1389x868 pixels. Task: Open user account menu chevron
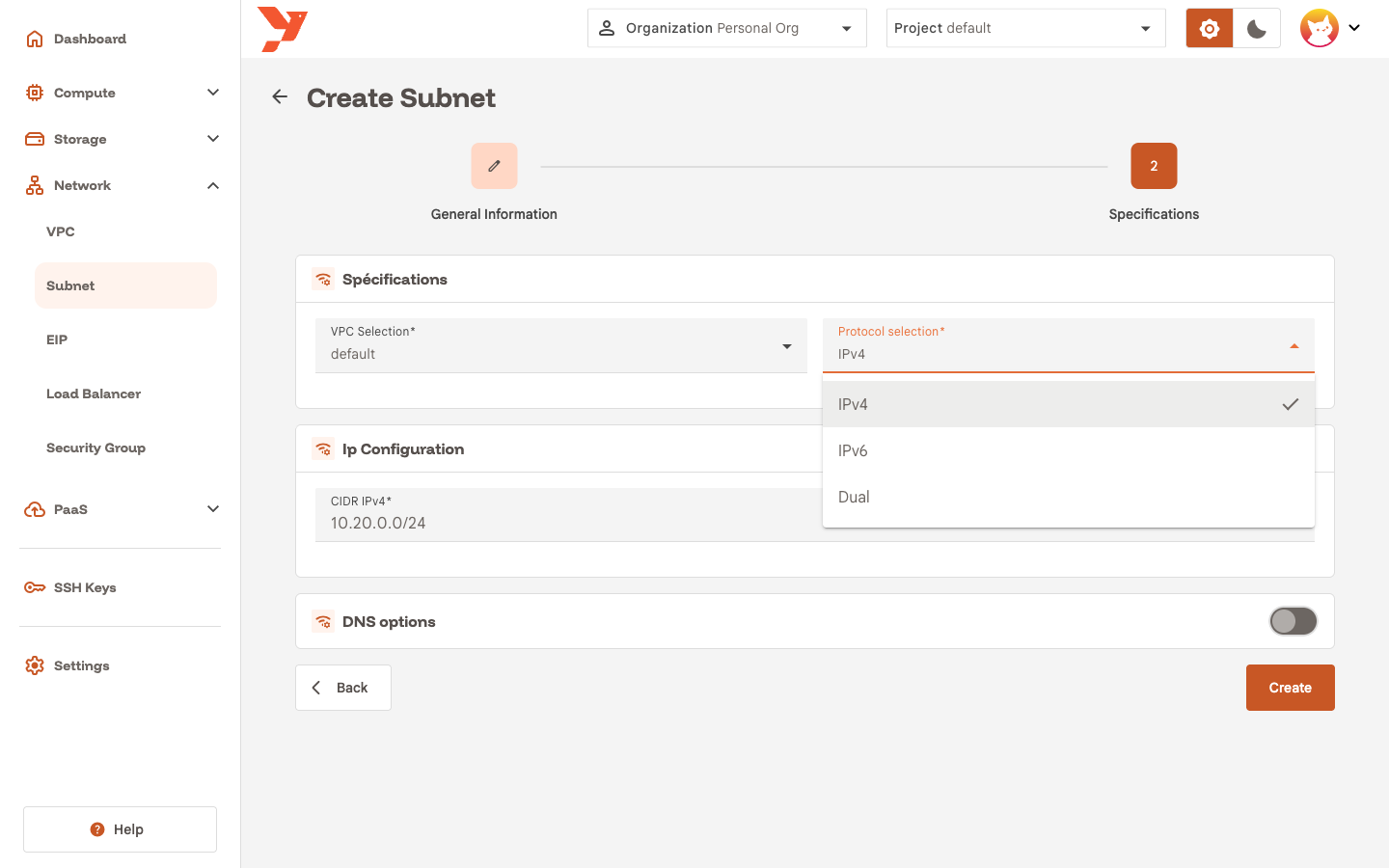point(1354,28)
